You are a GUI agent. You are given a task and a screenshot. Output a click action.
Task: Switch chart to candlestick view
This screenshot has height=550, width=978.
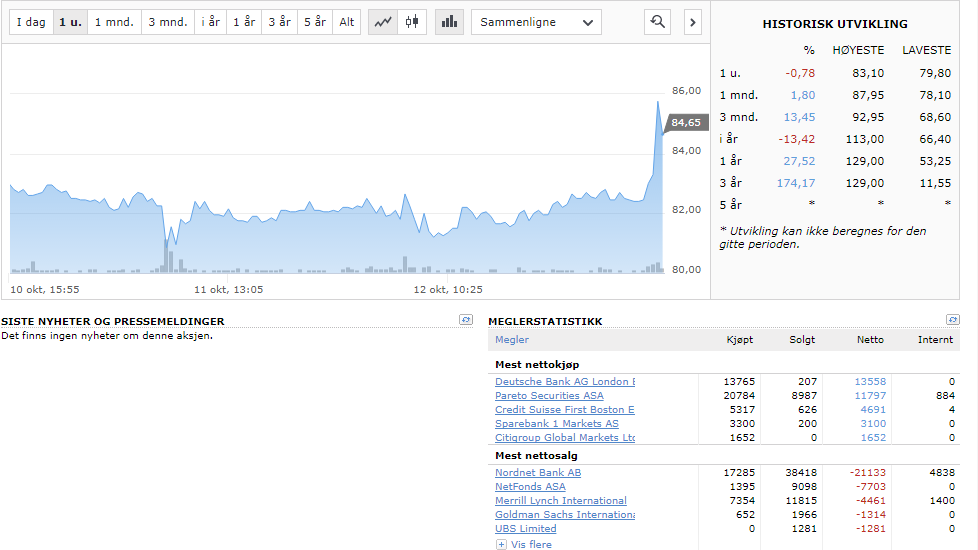click(x=412, y=22)
